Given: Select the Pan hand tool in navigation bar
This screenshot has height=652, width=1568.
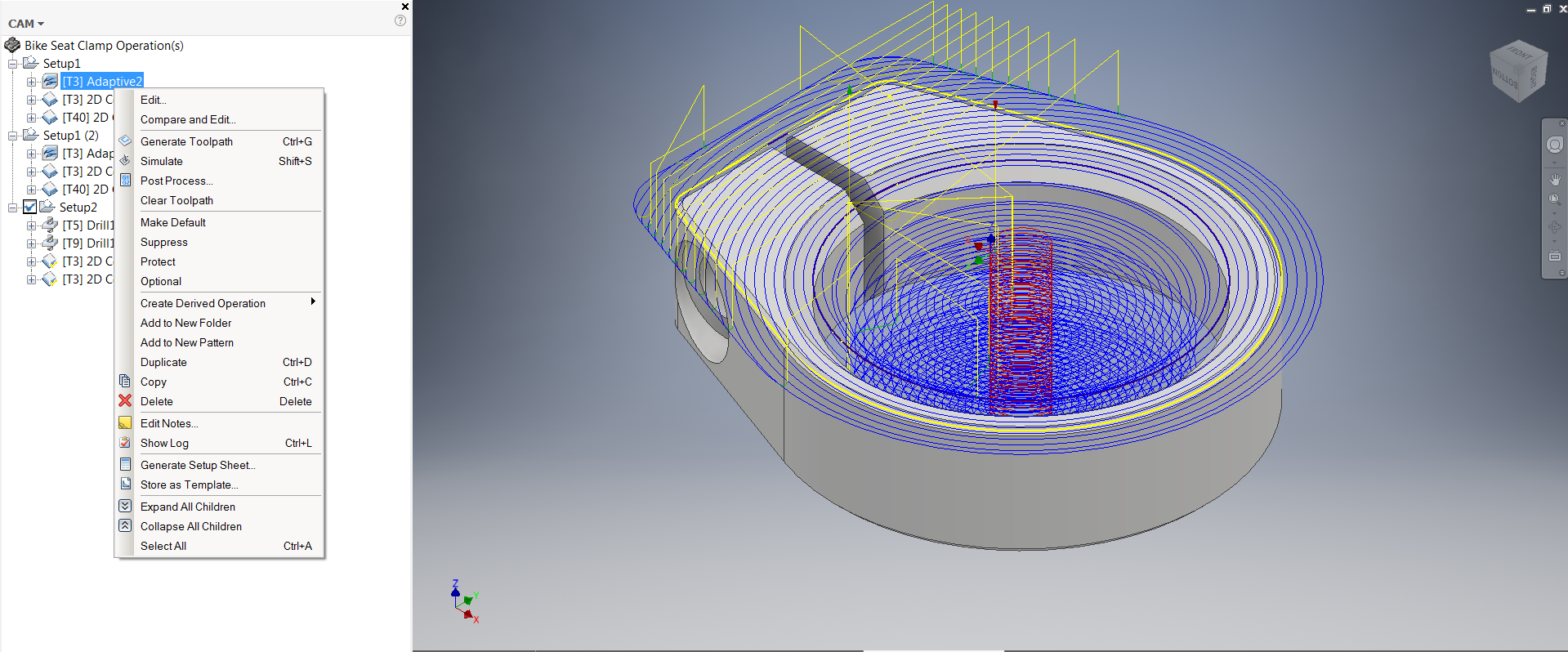Looking at the screenshot, I should point(1554,180).
